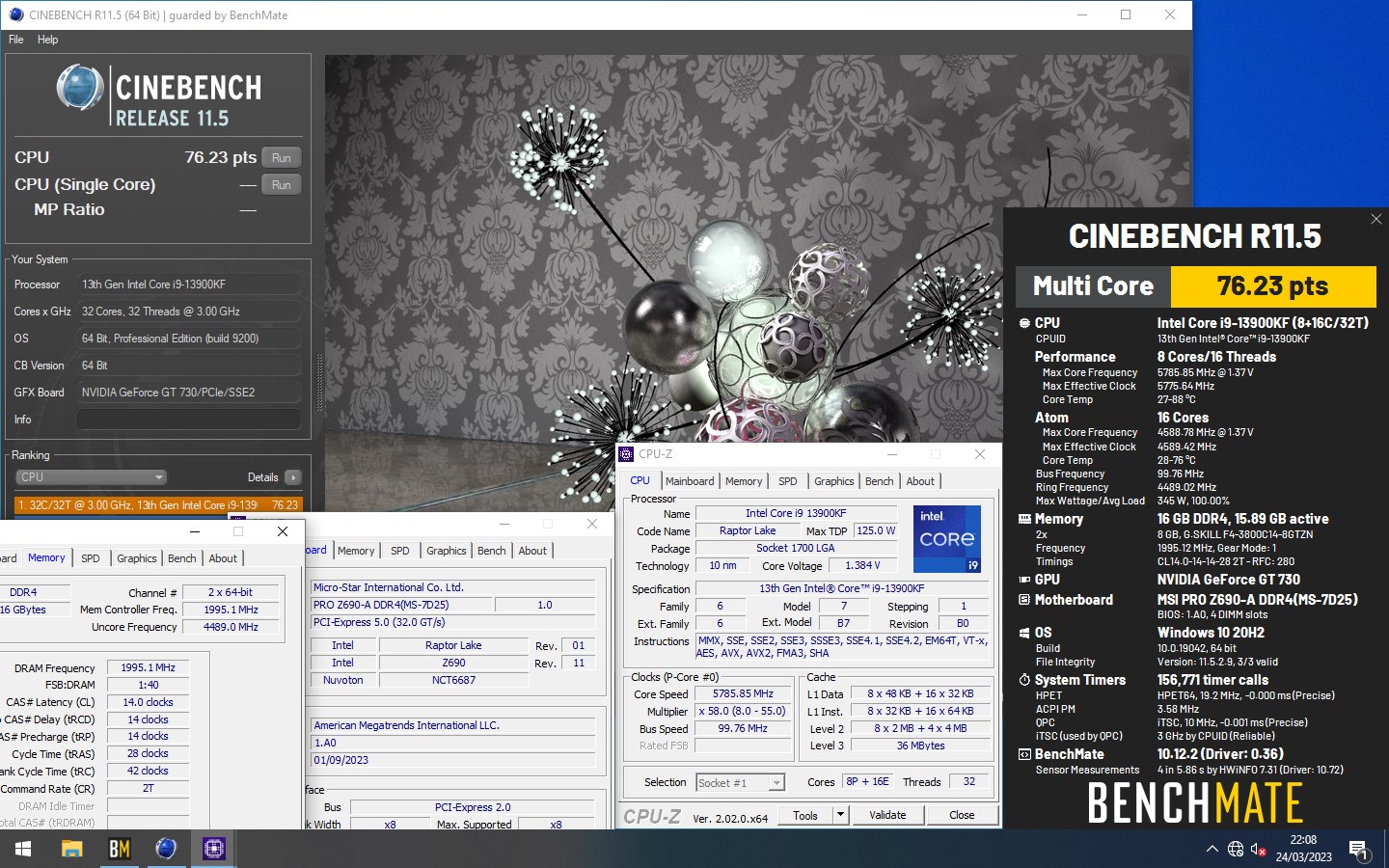Click the chipset model Z690 field

[453, 663]
